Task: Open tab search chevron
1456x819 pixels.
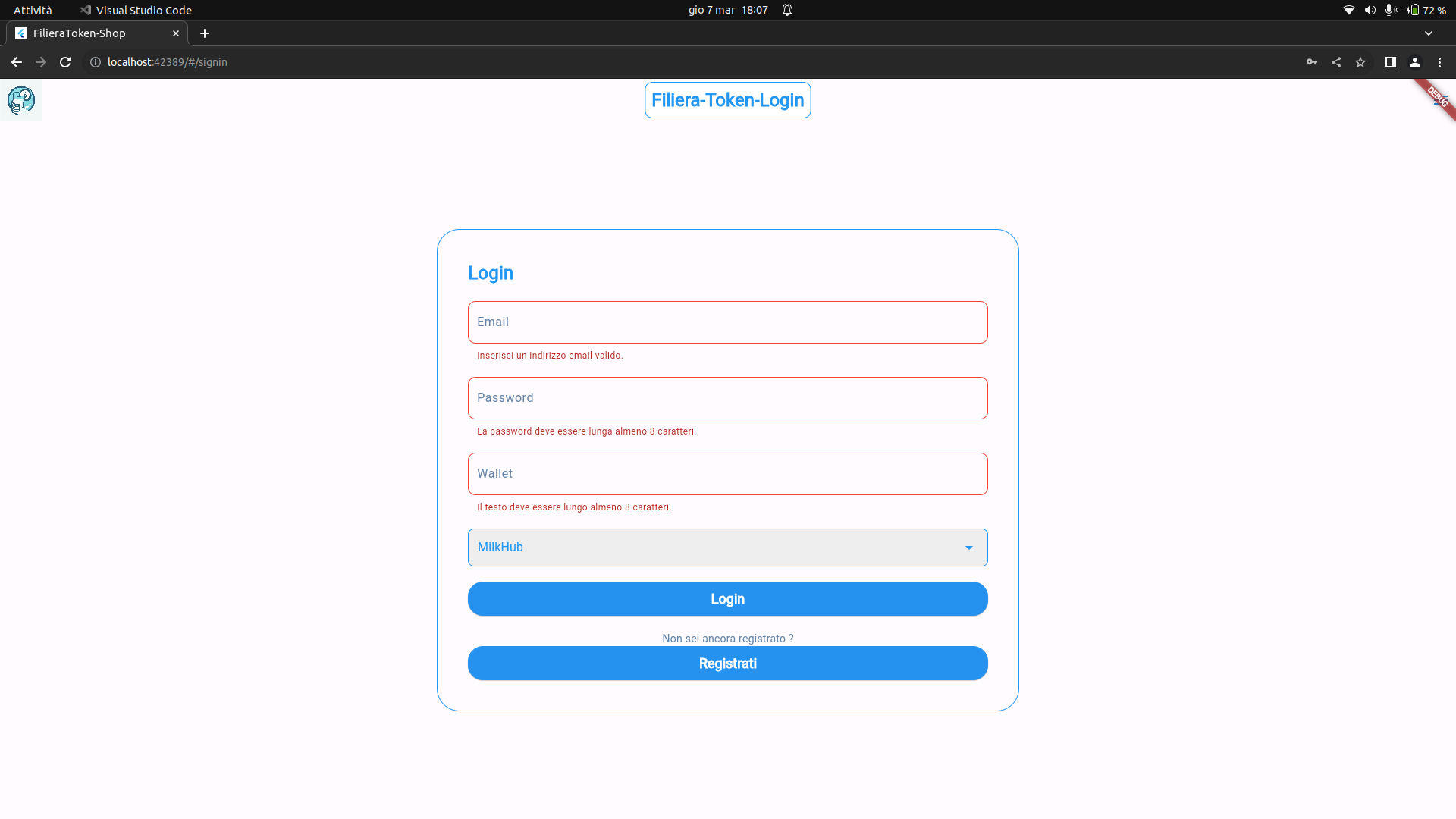Action: point(1429,33)
